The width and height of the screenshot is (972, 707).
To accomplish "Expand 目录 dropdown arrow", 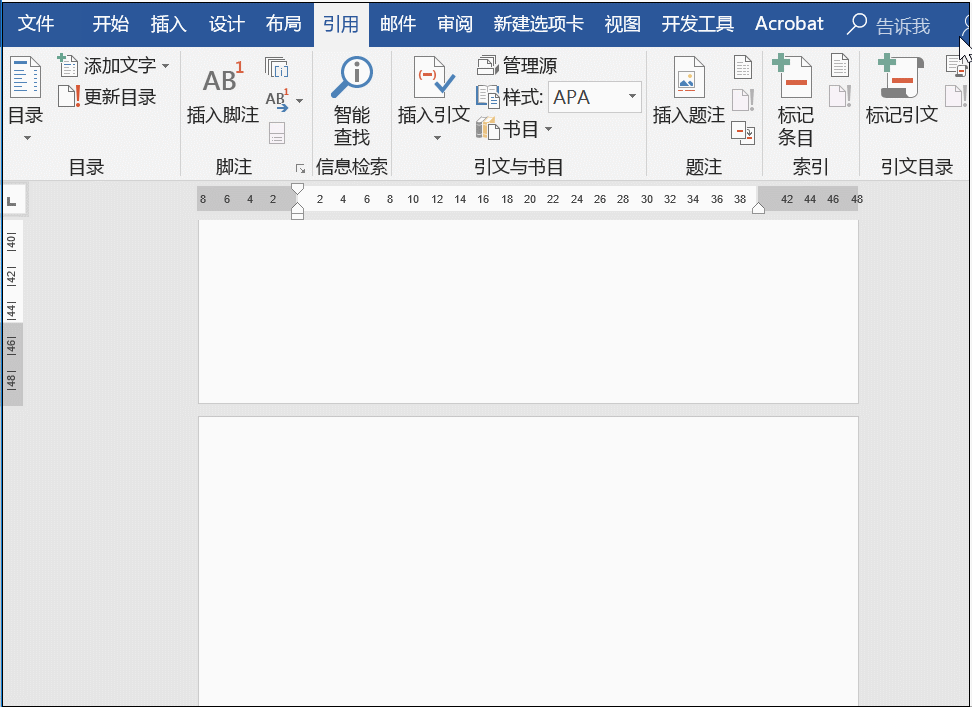I will (27, 138).
